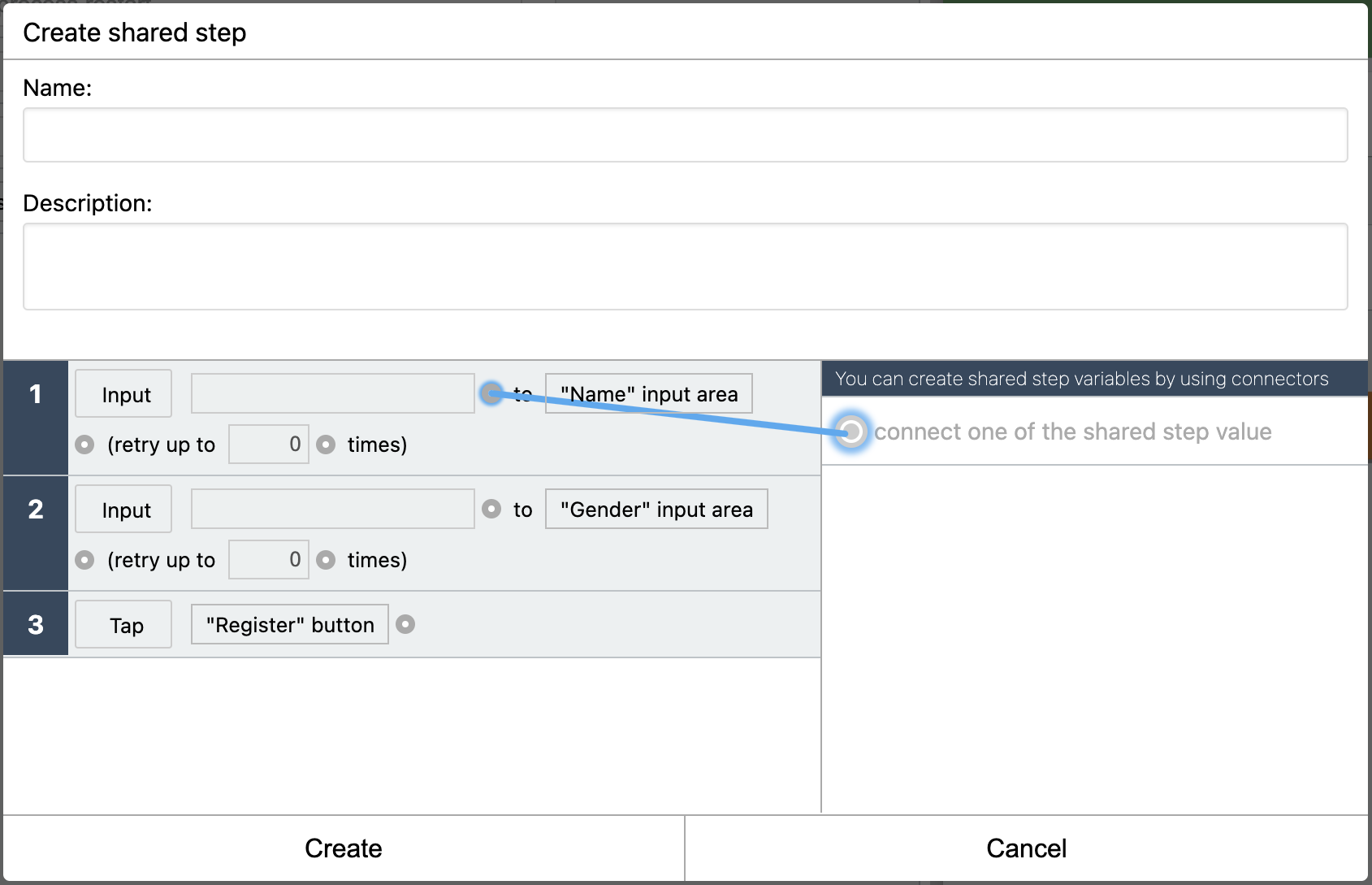
Task: Click the connector dot before step 1 retry text
Action: (x=84, y=445)
